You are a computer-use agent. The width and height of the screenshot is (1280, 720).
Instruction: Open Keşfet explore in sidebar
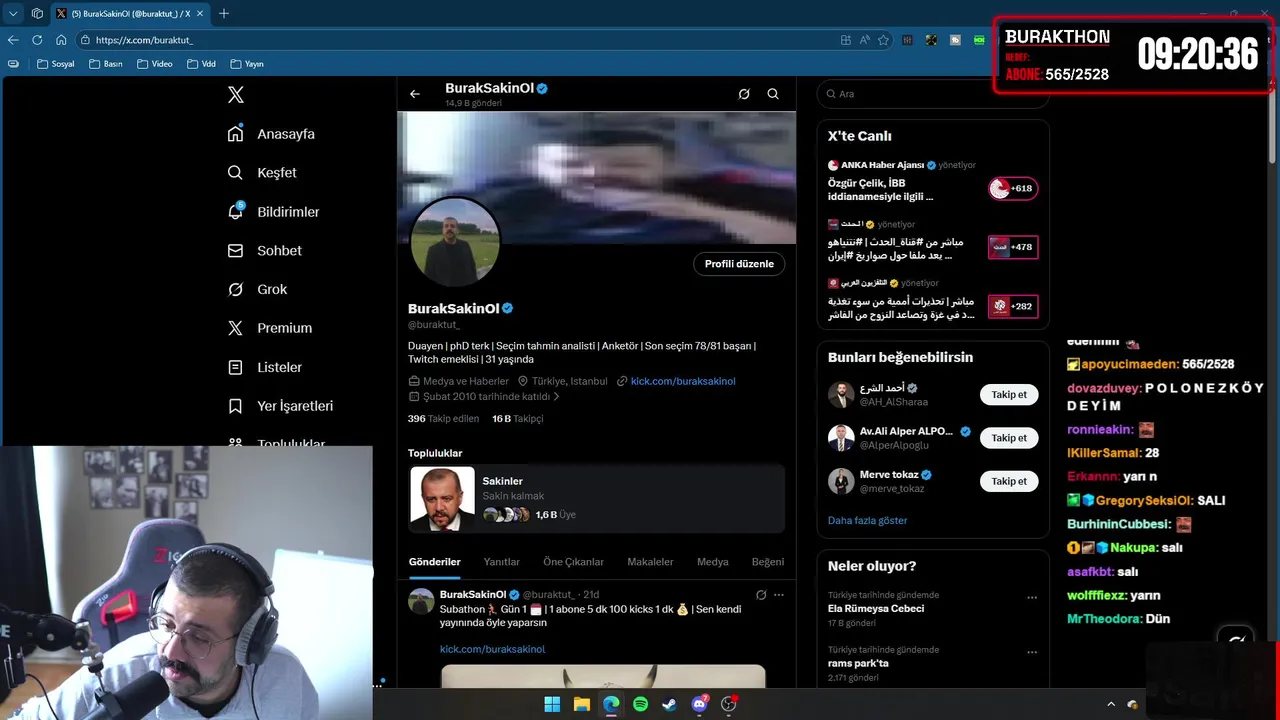(x=262, y=173)
